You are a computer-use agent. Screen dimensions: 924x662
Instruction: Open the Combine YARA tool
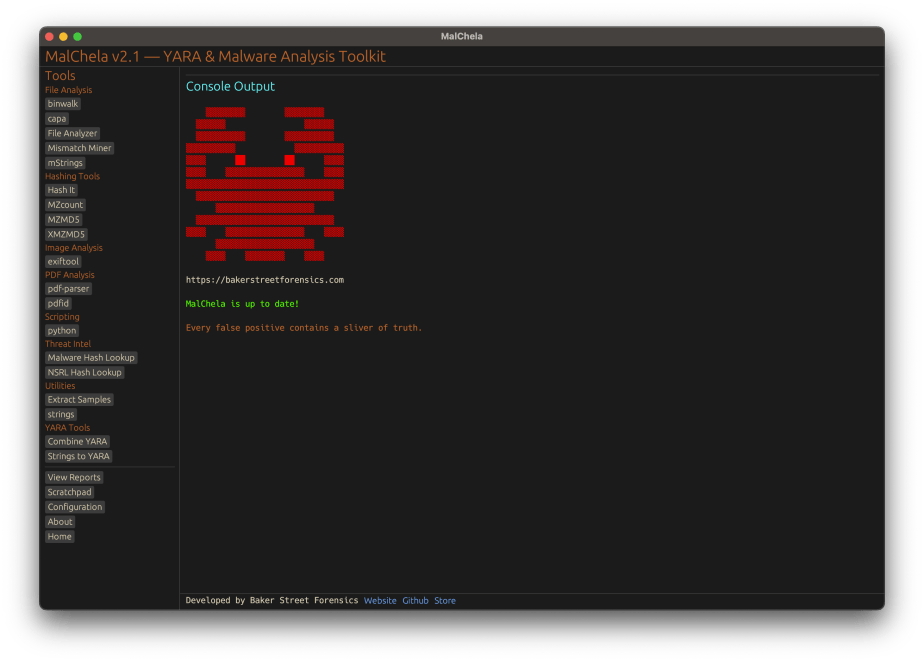click(77, 441)
